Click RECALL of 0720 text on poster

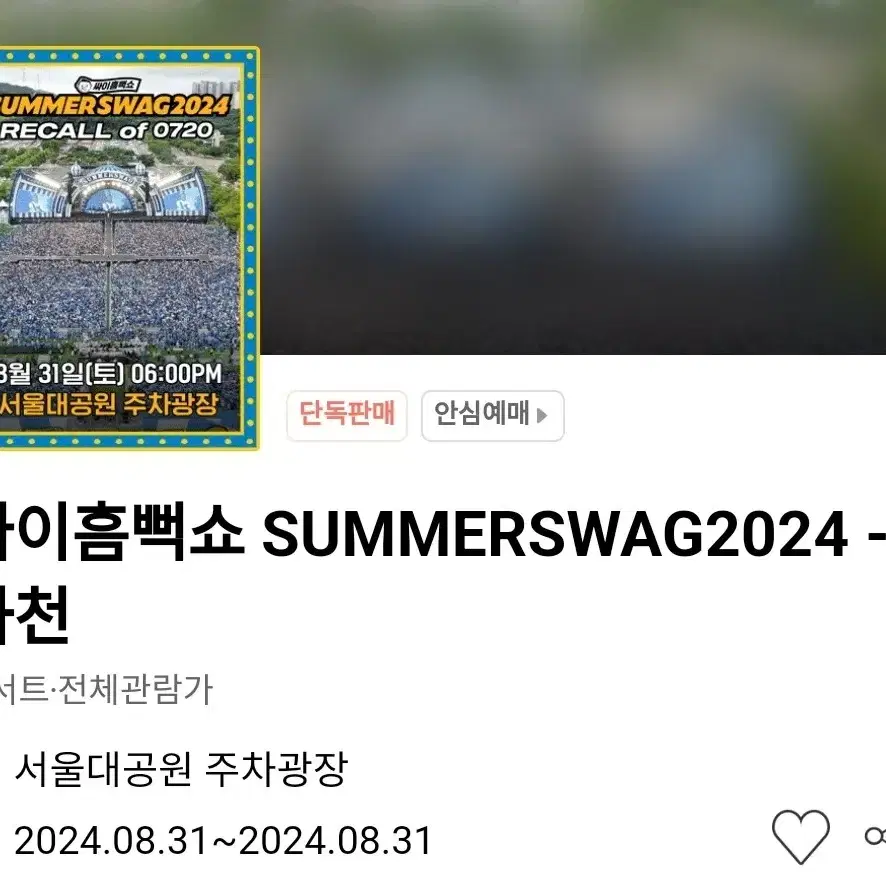tap(107, 131)
